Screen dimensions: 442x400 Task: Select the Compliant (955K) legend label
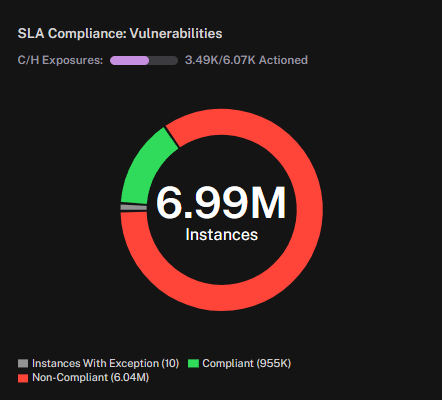247,363
